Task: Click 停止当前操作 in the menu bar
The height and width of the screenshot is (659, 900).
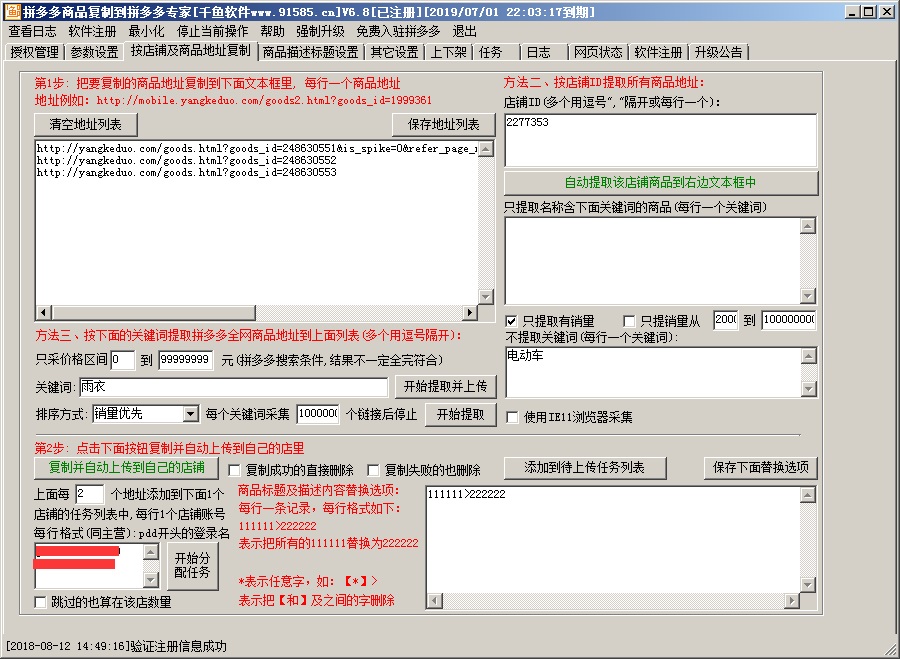Action: [x=212, y=31]
